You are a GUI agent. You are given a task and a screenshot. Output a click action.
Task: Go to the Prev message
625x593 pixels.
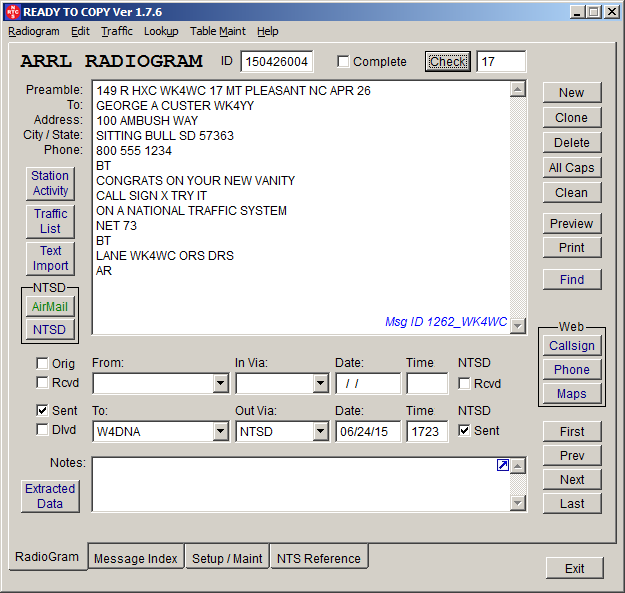coord(572,456)
